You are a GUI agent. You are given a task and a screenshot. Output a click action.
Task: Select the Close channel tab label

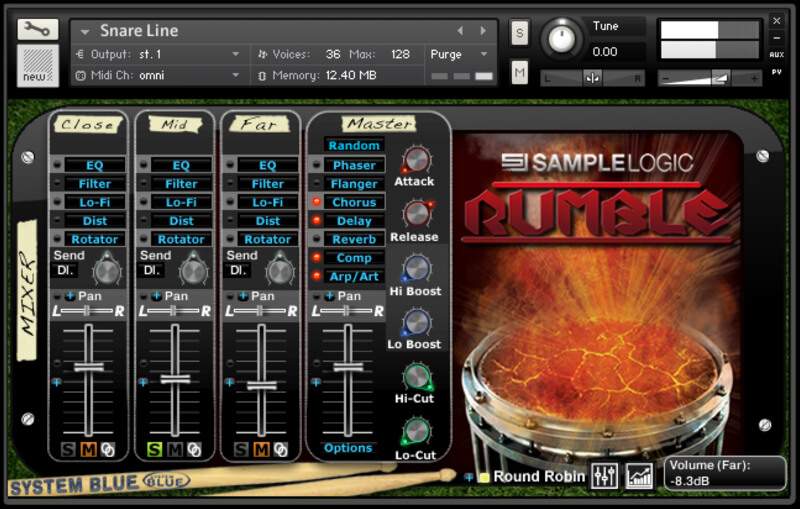88,124
